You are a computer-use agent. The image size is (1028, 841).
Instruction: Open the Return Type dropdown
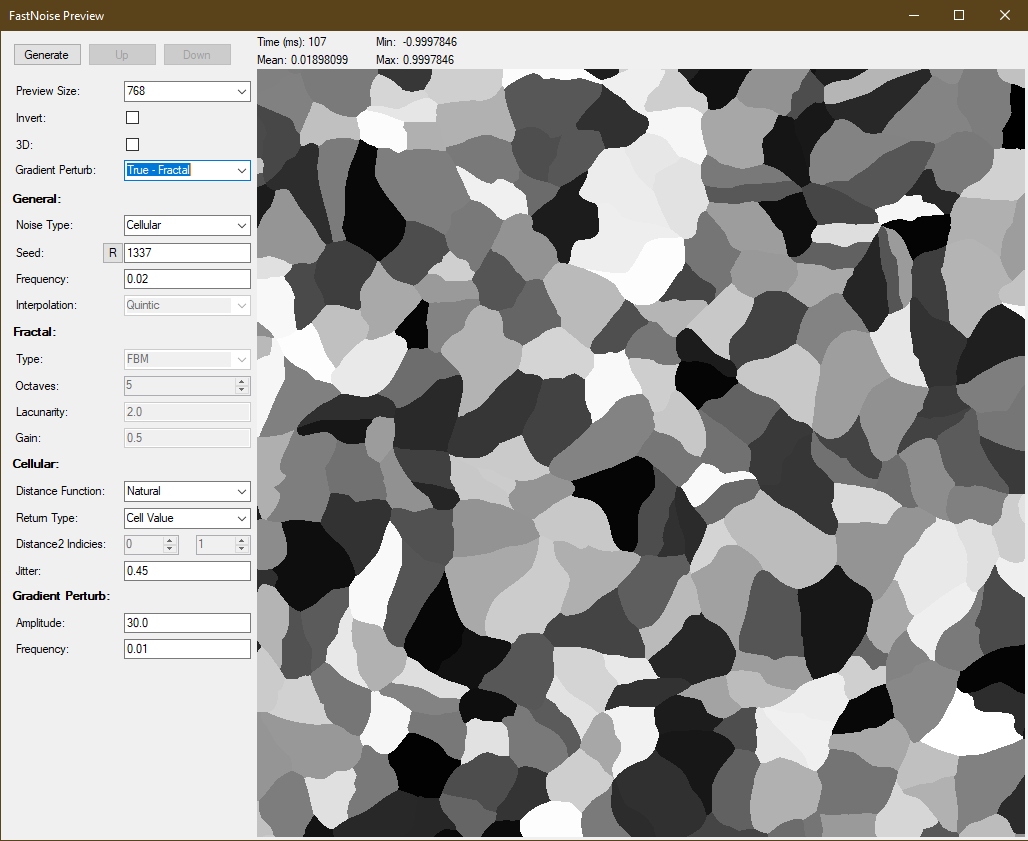click(x=187, y=518)
